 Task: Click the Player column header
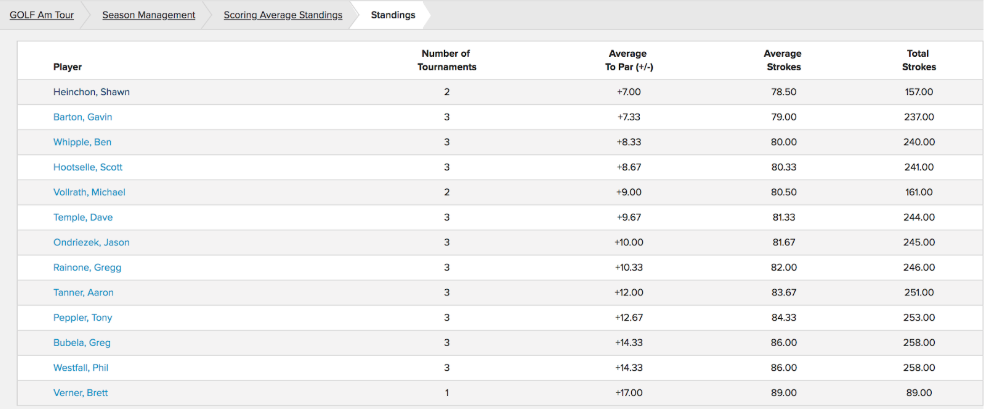click(67, 67)
